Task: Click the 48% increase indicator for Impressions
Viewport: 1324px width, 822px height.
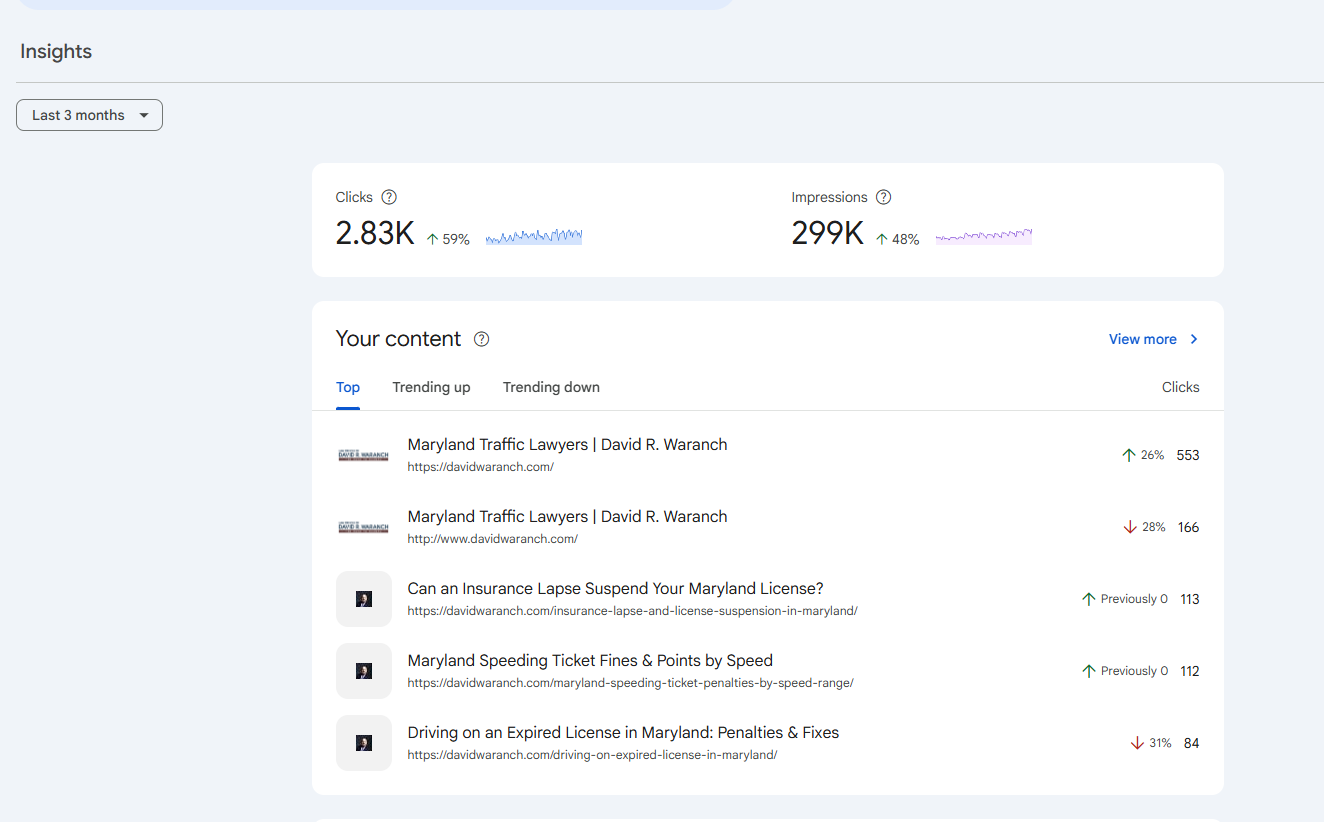Action: point(898,240)
